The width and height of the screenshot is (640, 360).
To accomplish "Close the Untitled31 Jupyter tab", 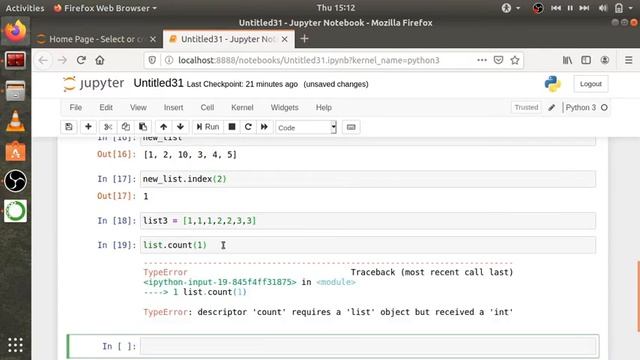I will pyautogui.click(x=284, y=39).
